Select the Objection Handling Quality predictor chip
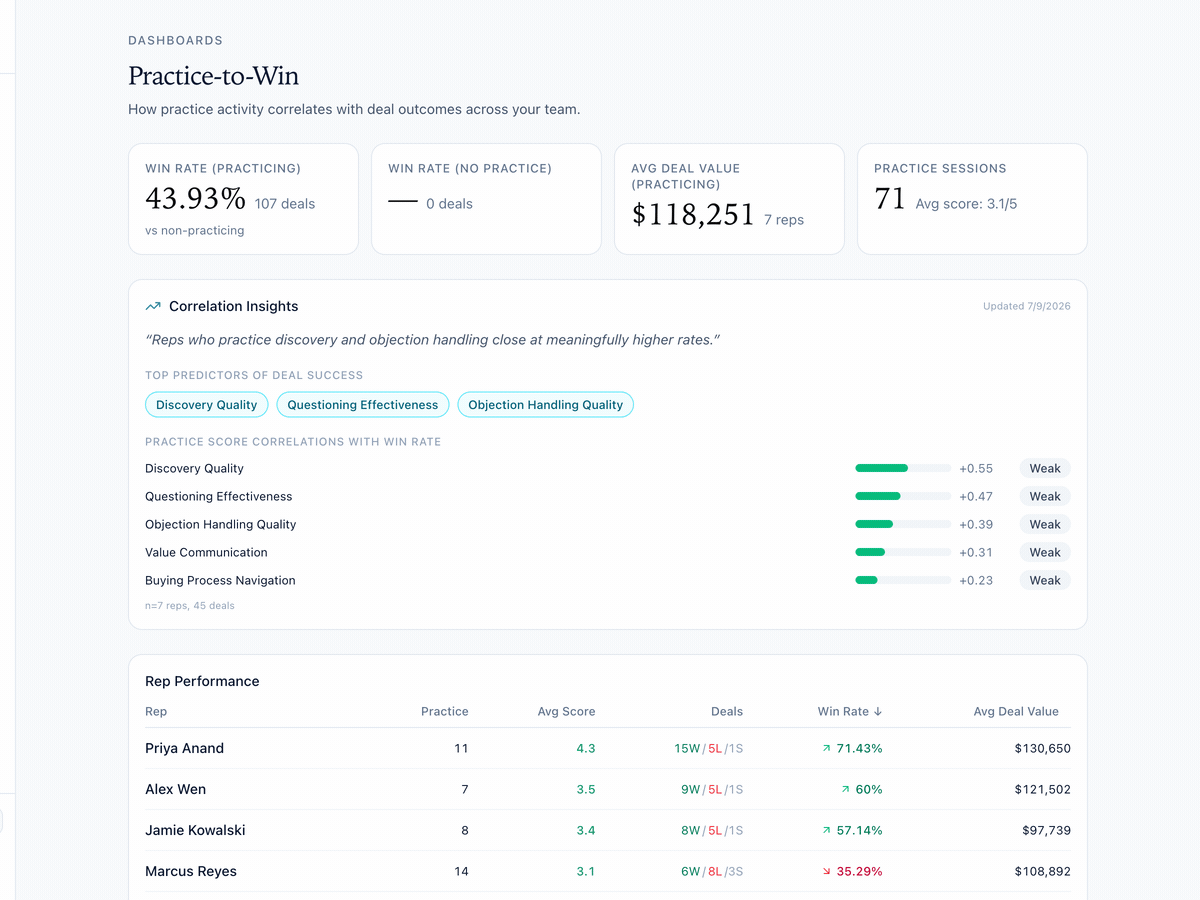 (x=545, y=405)
